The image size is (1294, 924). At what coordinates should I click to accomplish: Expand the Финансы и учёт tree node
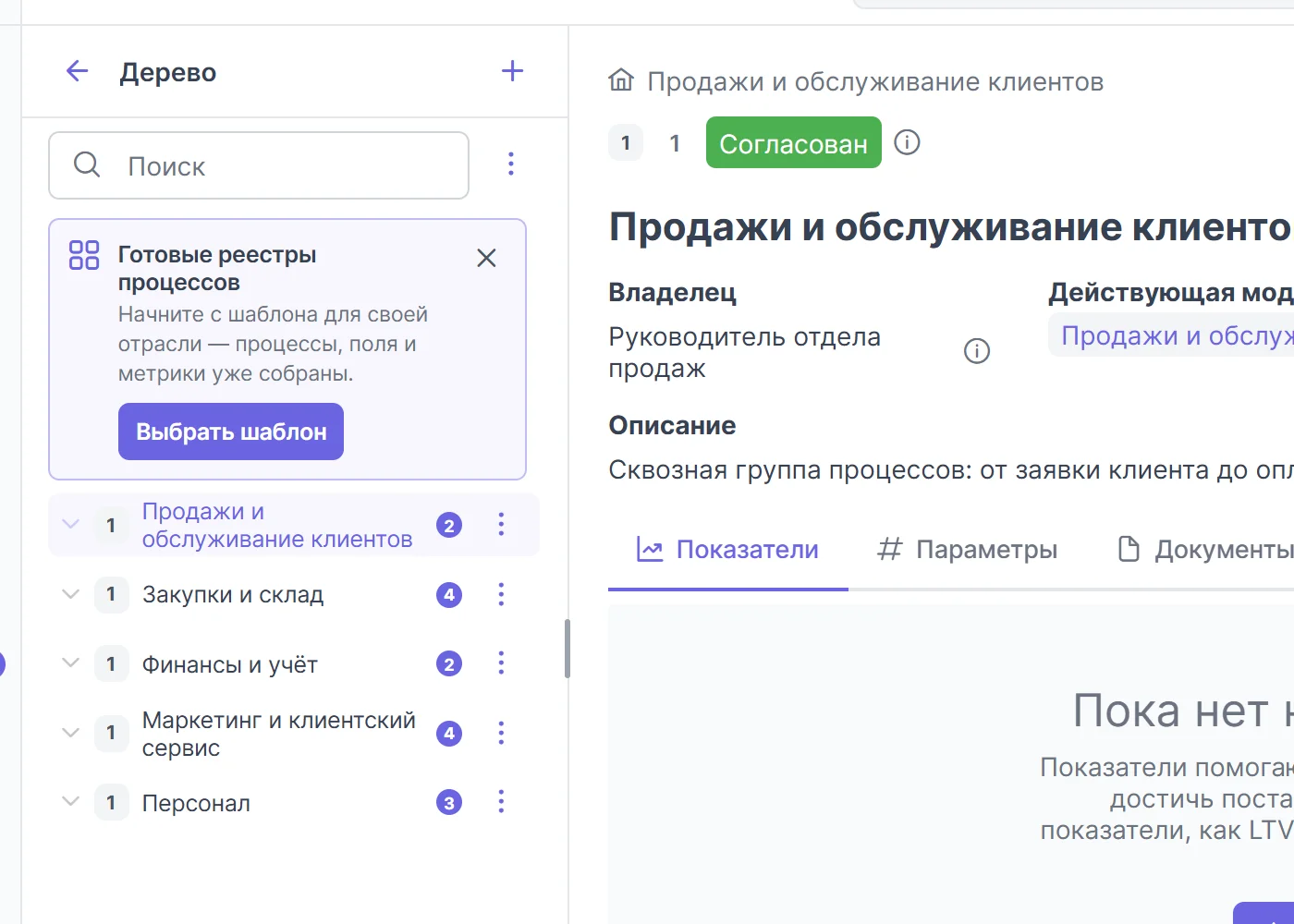click(x=70, y=663)
